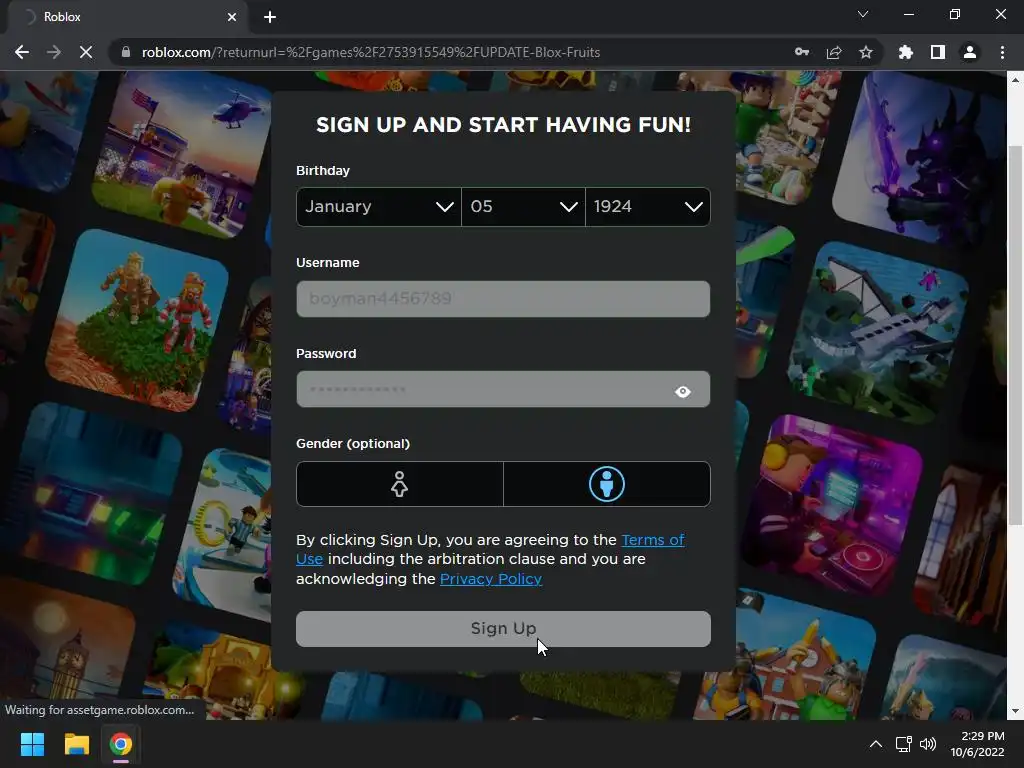Select the female gender option
The height and width of the screenshot is (768, 1024).
coord(400,484)
